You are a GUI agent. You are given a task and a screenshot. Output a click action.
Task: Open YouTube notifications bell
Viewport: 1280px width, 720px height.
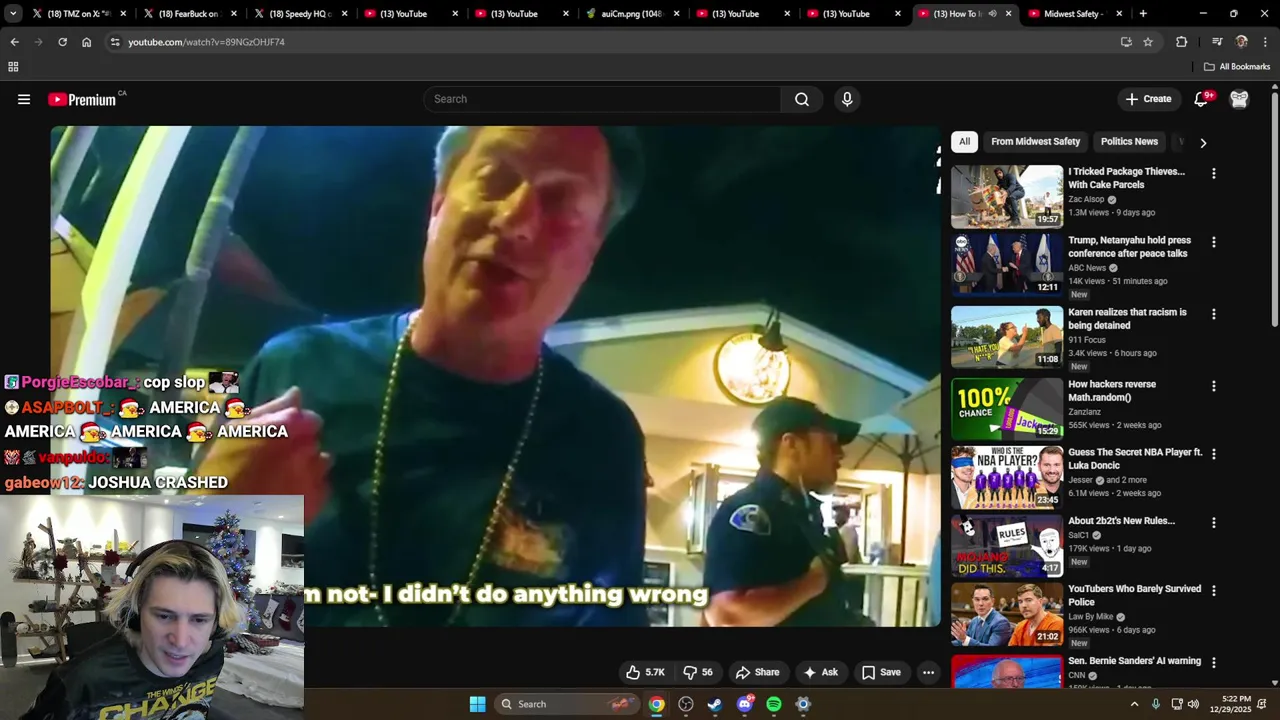(1202, 99)
